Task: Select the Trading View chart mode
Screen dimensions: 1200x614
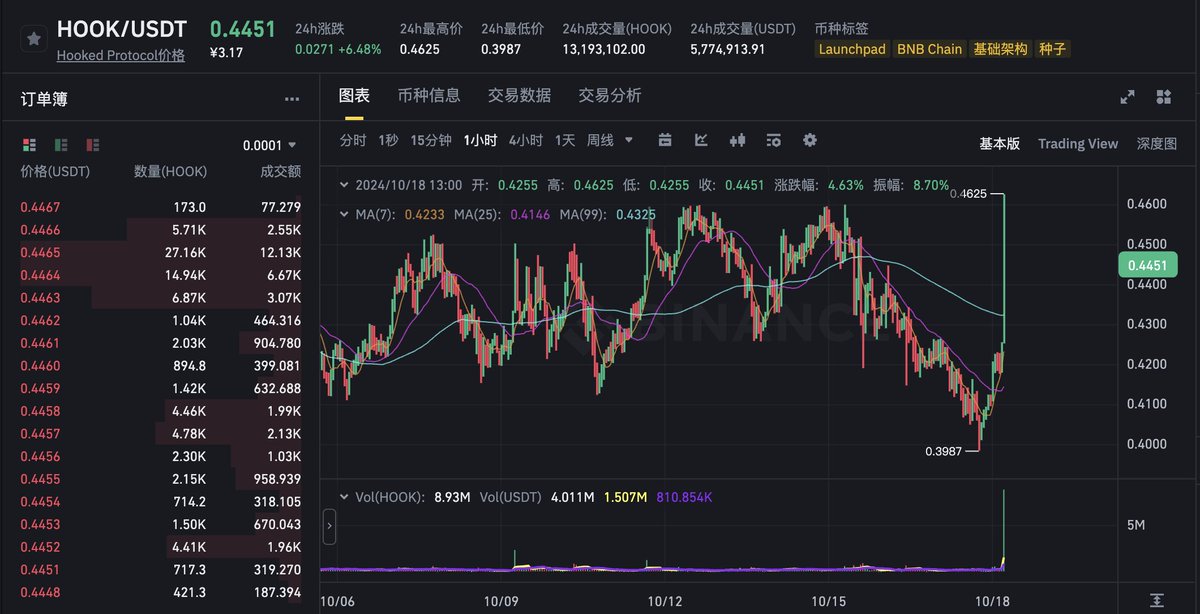Action: point(1078,143)
